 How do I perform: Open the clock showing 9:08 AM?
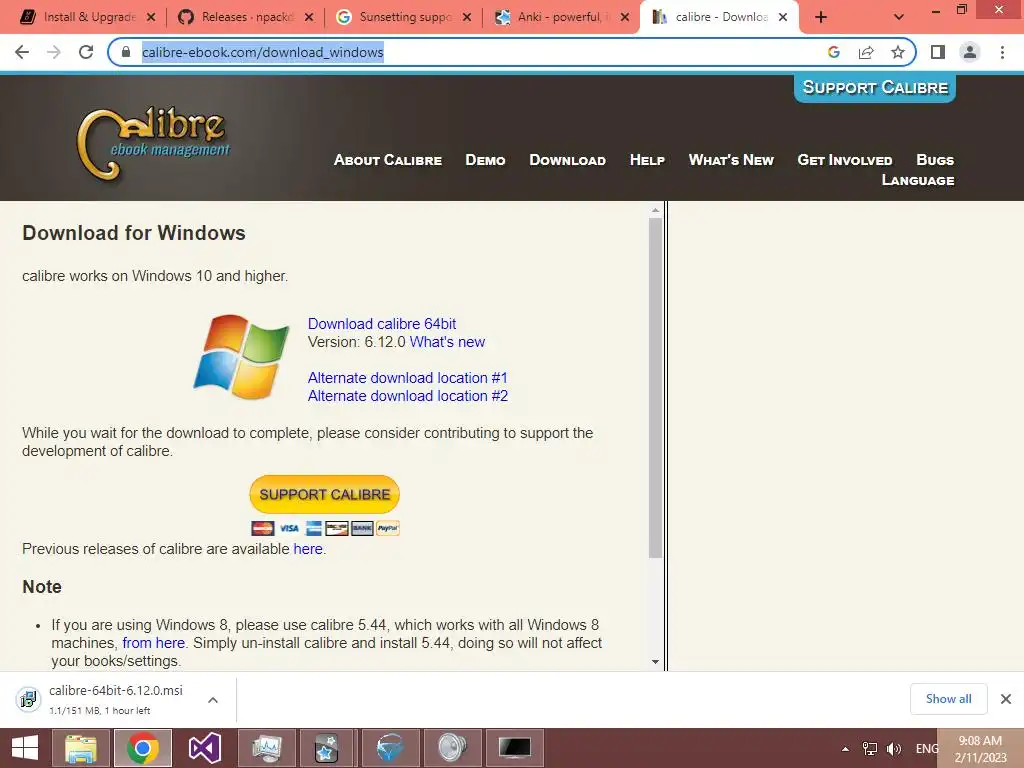(980, 749)
